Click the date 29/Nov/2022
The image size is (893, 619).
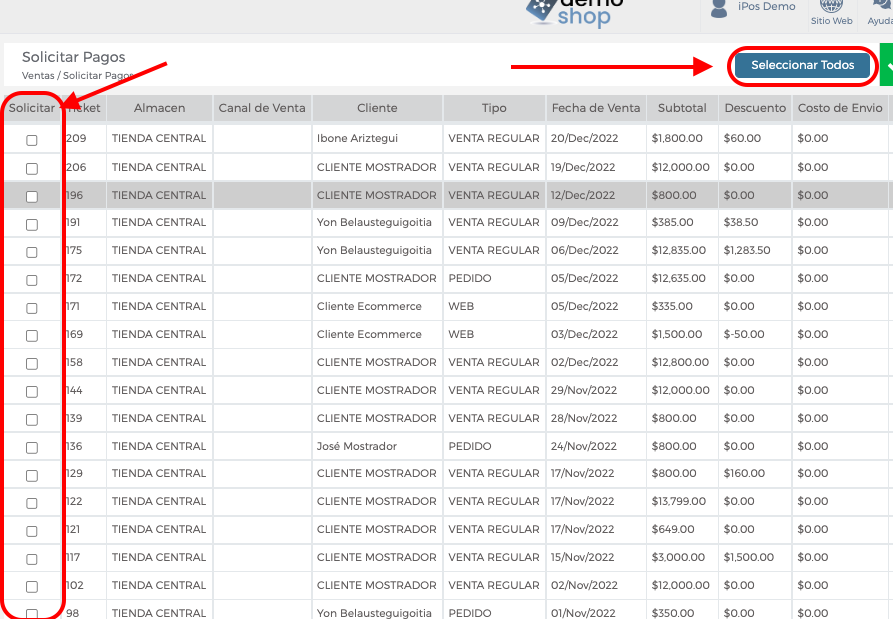(584, 390)
